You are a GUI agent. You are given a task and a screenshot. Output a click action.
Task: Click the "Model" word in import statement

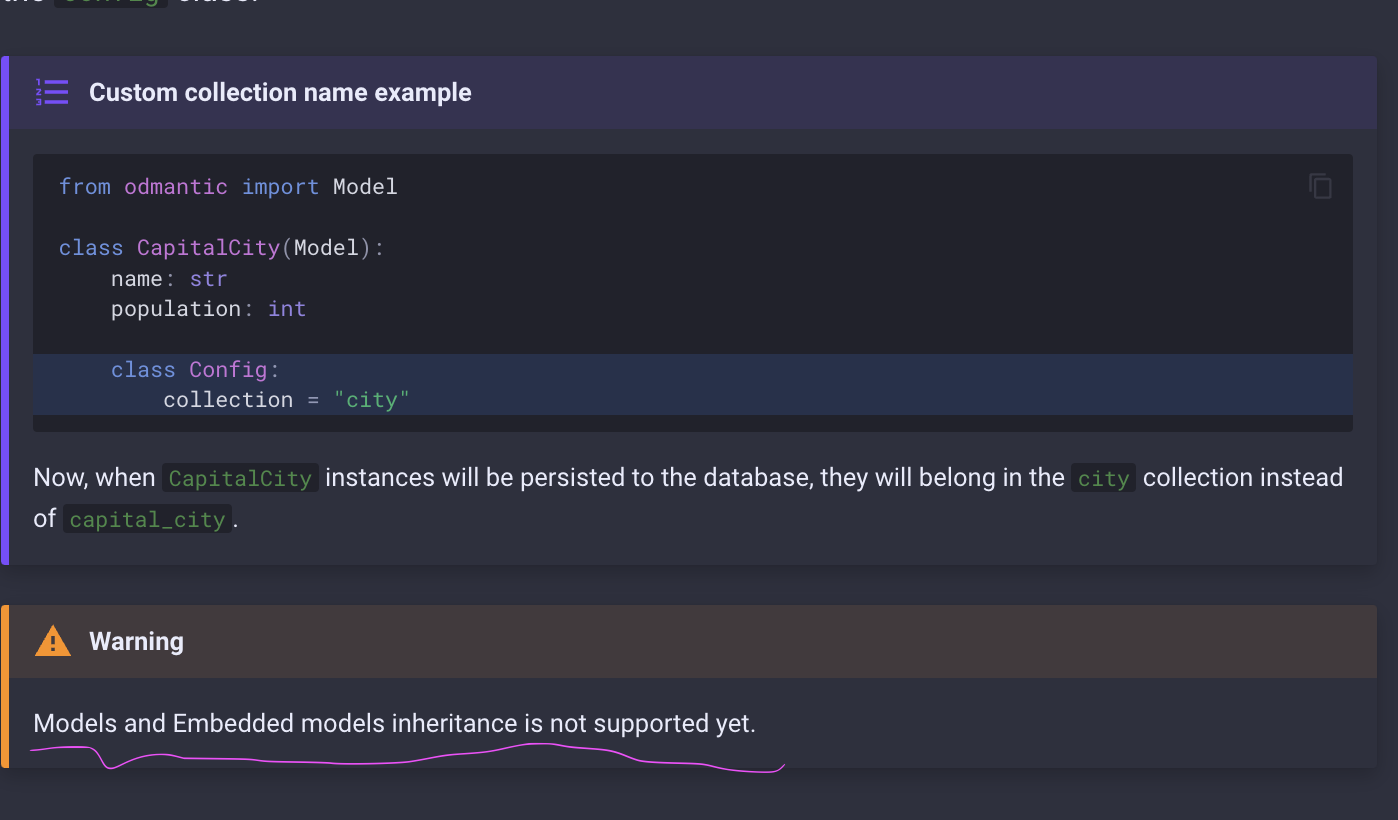[x=365, y=186]
